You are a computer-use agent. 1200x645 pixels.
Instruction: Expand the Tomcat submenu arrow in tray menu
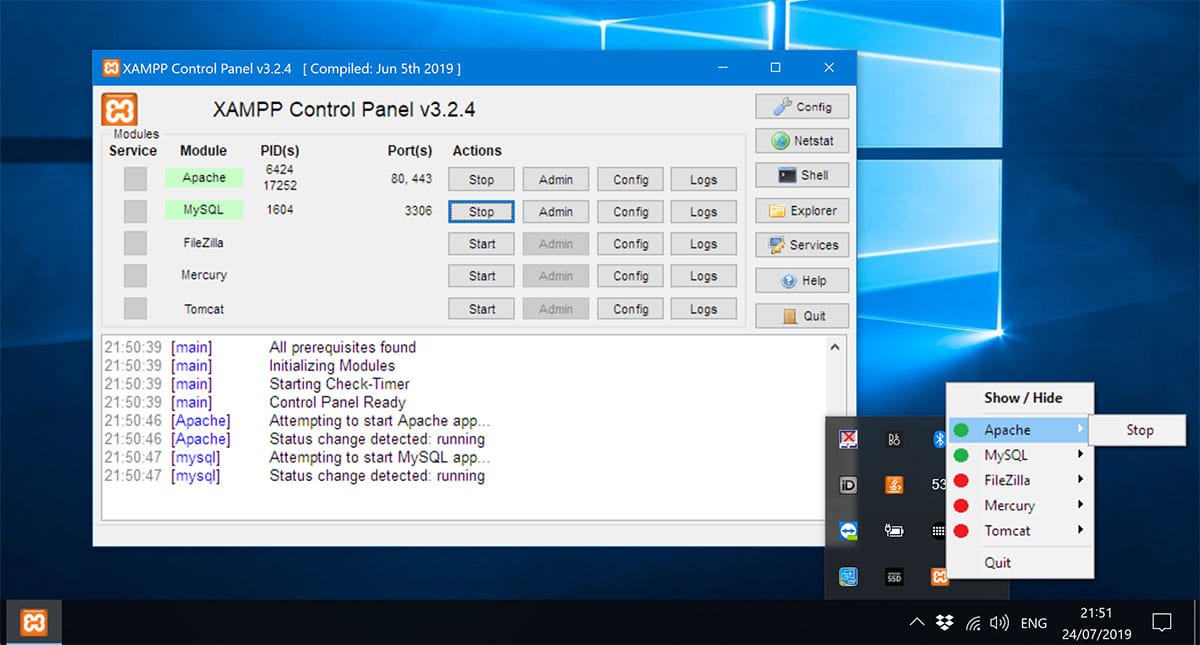pyautogui.click(x=1081, y=530)
